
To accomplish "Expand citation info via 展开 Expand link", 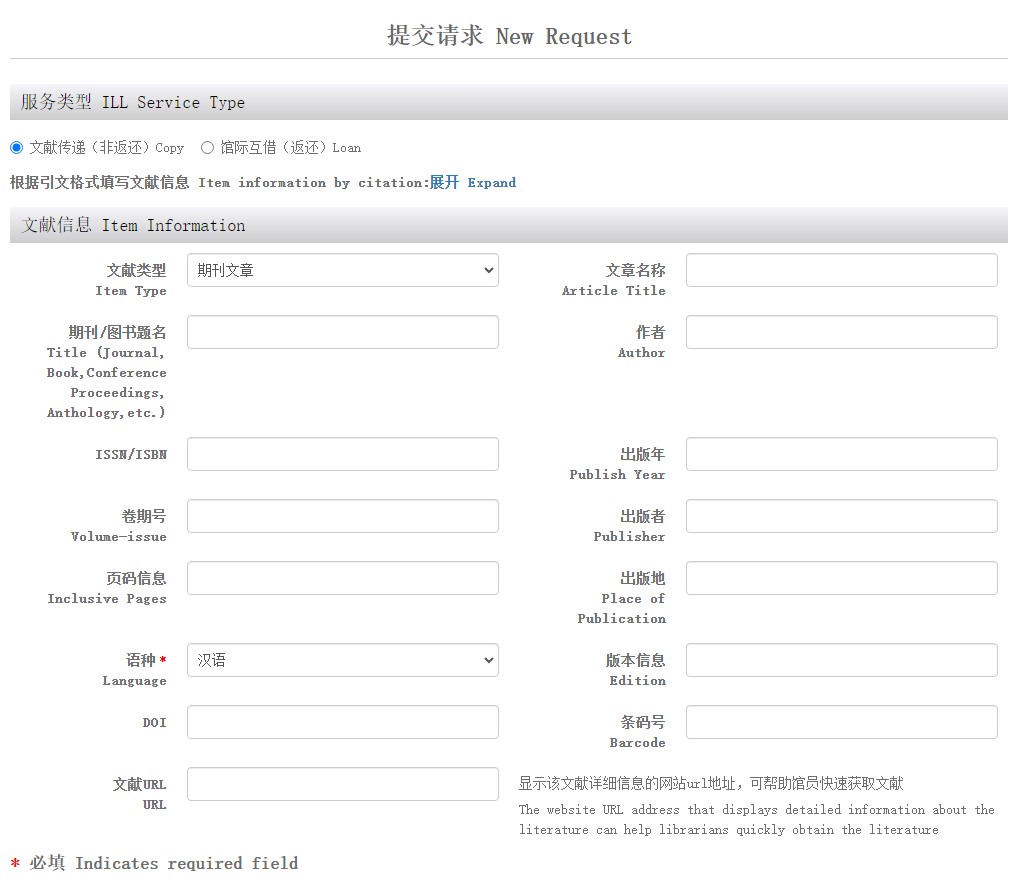I will (x=473, y=183).
